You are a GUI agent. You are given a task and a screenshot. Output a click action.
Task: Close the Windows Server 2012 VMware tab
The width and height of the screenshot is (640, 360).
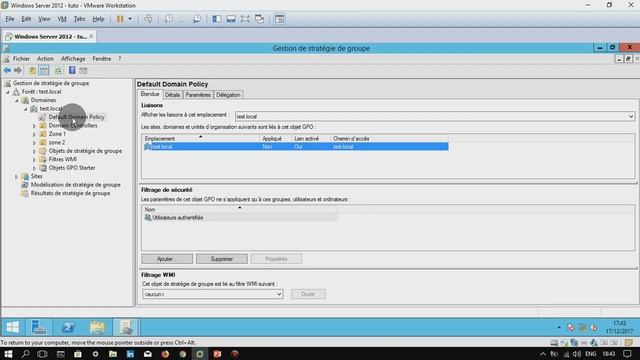coord(91,36)
